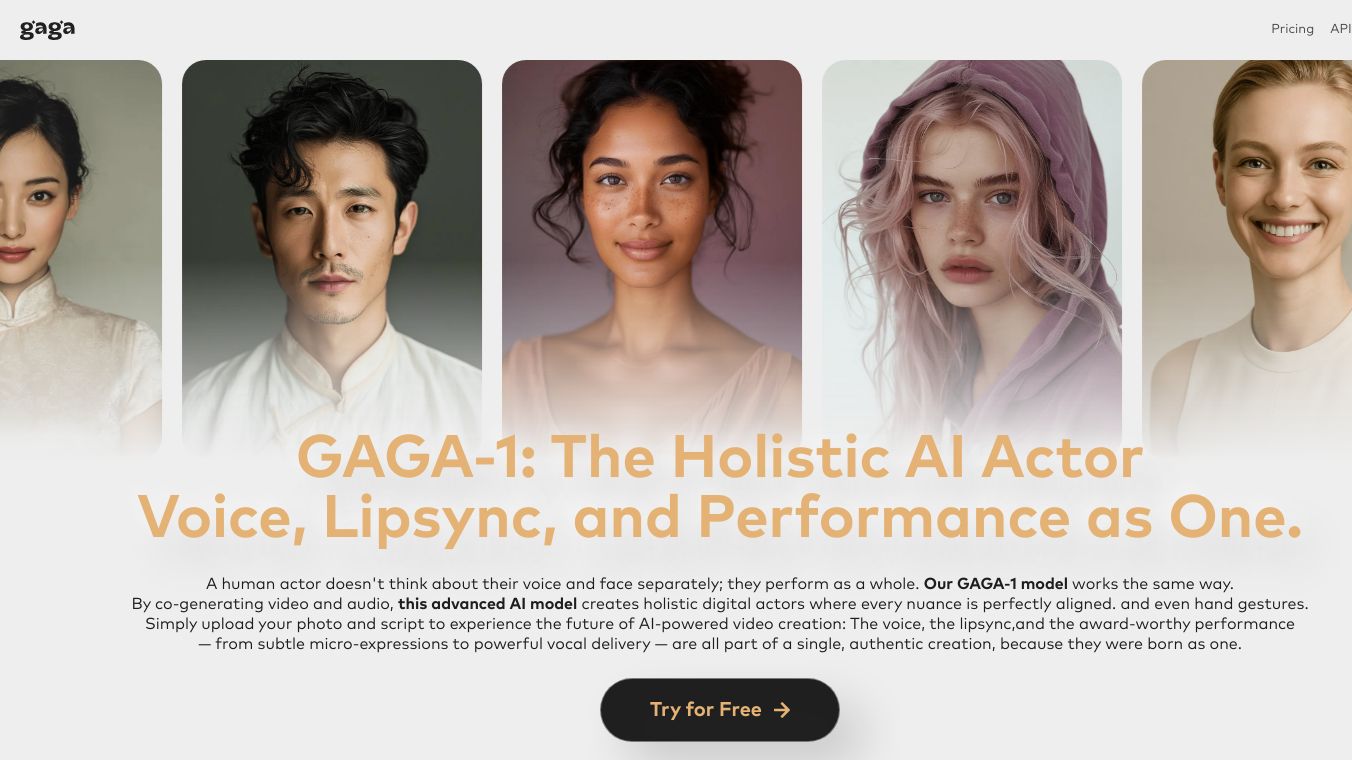This screenshot has height=760, width=1352.
Task: Click the Try for Free button
Action: pos(719,710)
